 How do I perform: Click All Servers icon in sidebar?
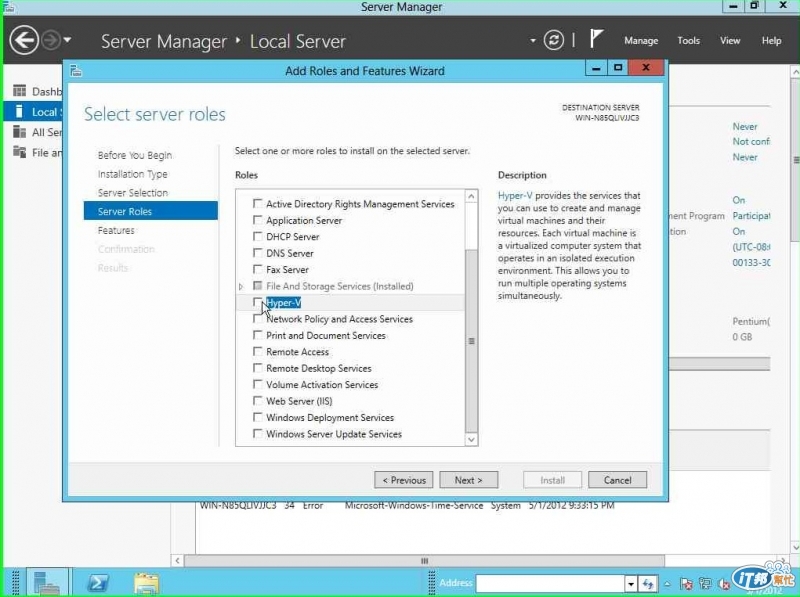(x=19, y=132)
